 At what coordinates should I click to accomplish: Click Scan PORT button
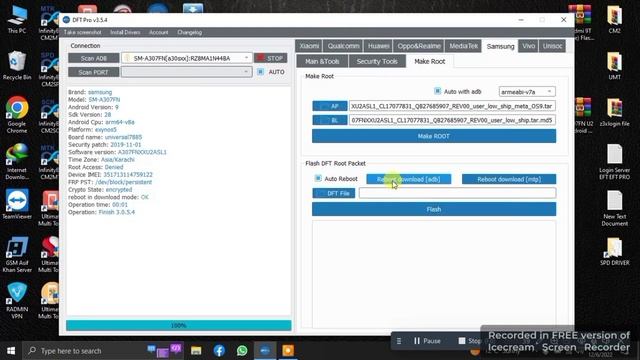(93, 72)
